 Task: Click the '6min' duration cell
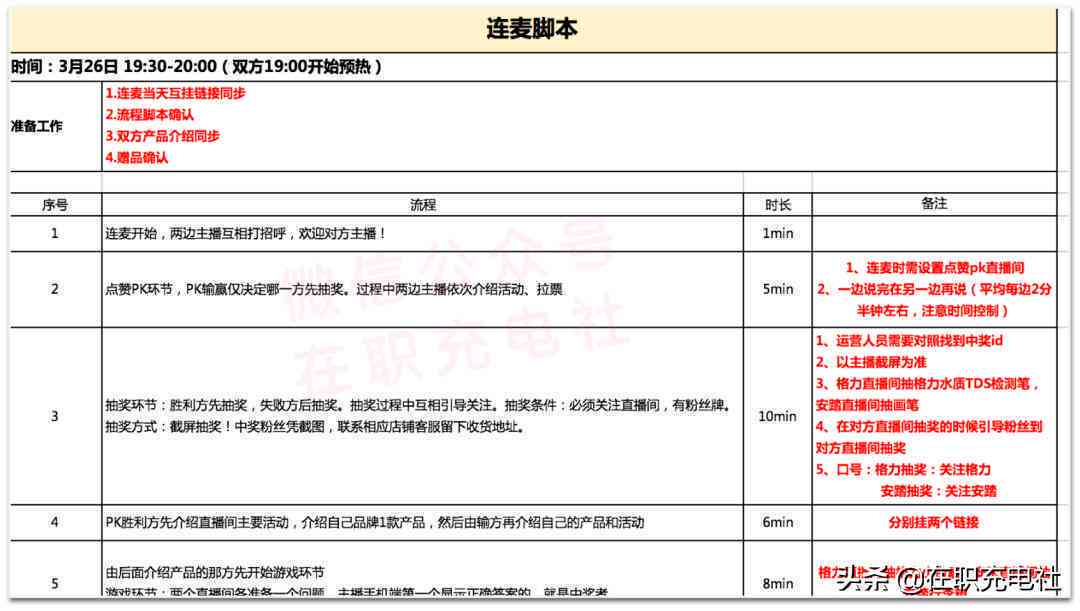[778, 523]
